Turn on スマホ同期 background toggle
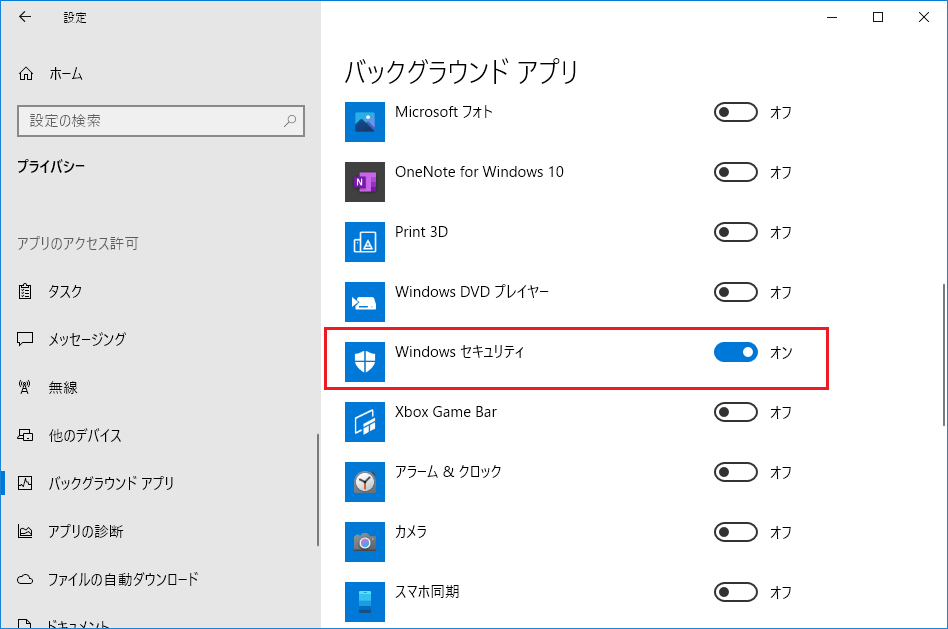 (x=735, y=592)
